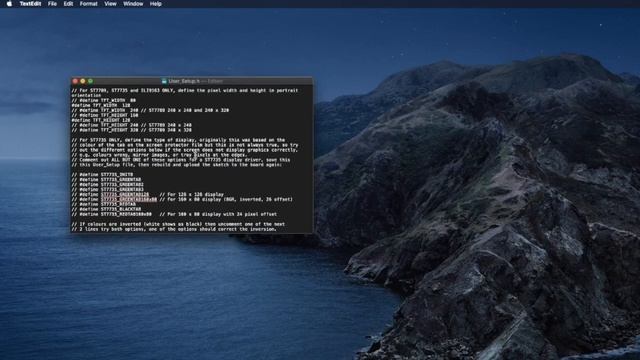Click the document icon in the title bar
Image resolution: width=640 pixels, height=360 pixels.
[x=164, y=81]
